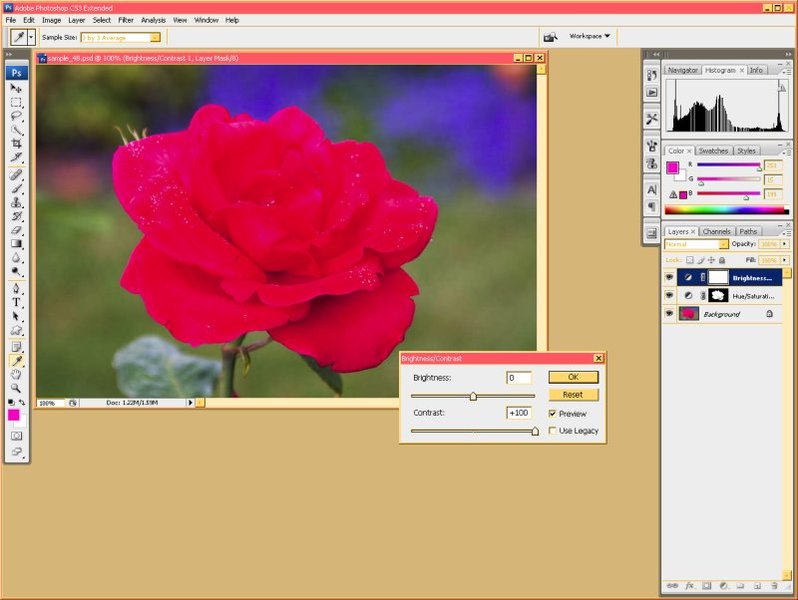Switch to the Channels tab
The image size is (798, 600).
[716, 231]
